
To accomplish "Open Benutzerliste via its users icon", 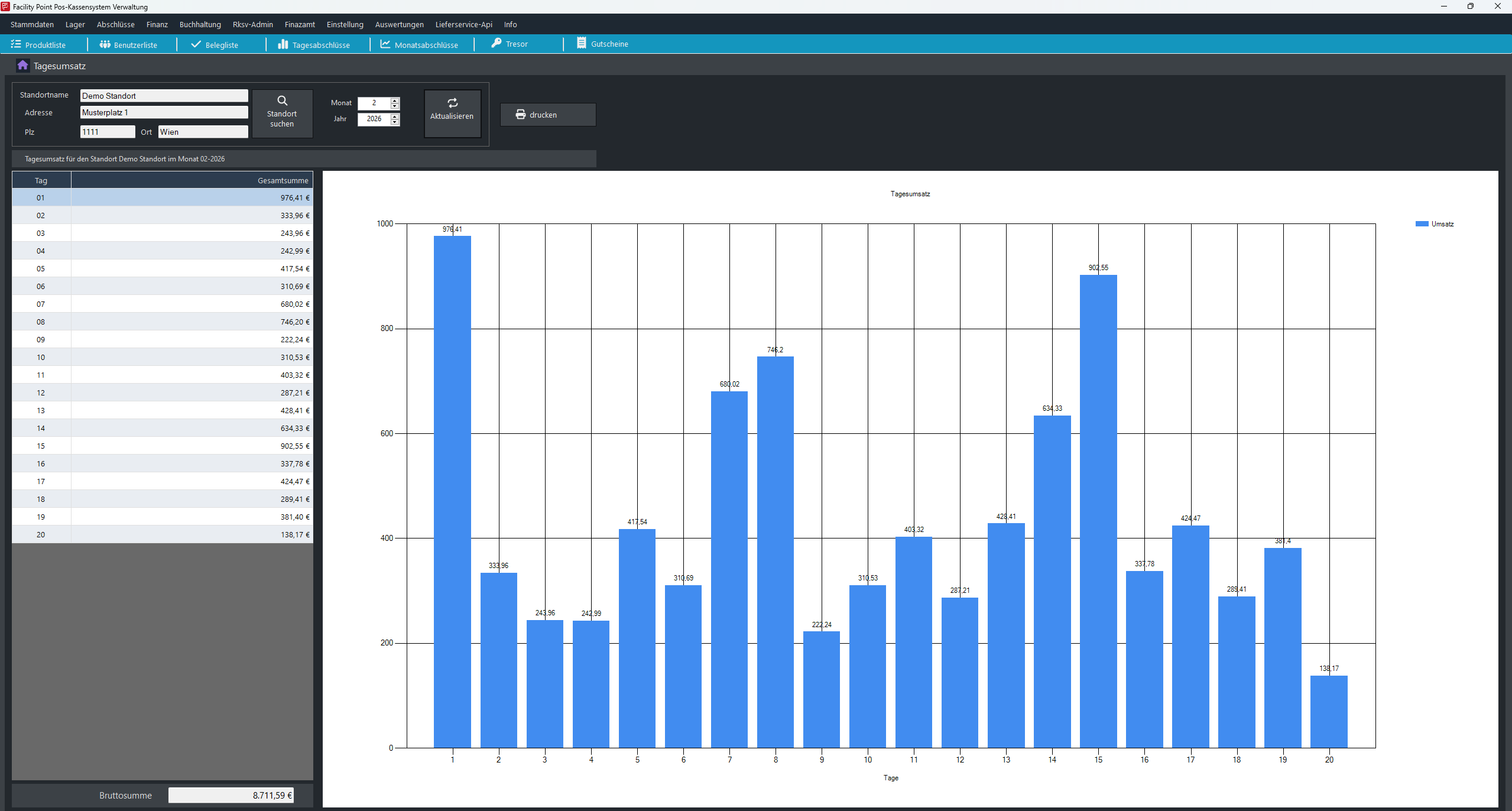I will [x=105, y=44].
